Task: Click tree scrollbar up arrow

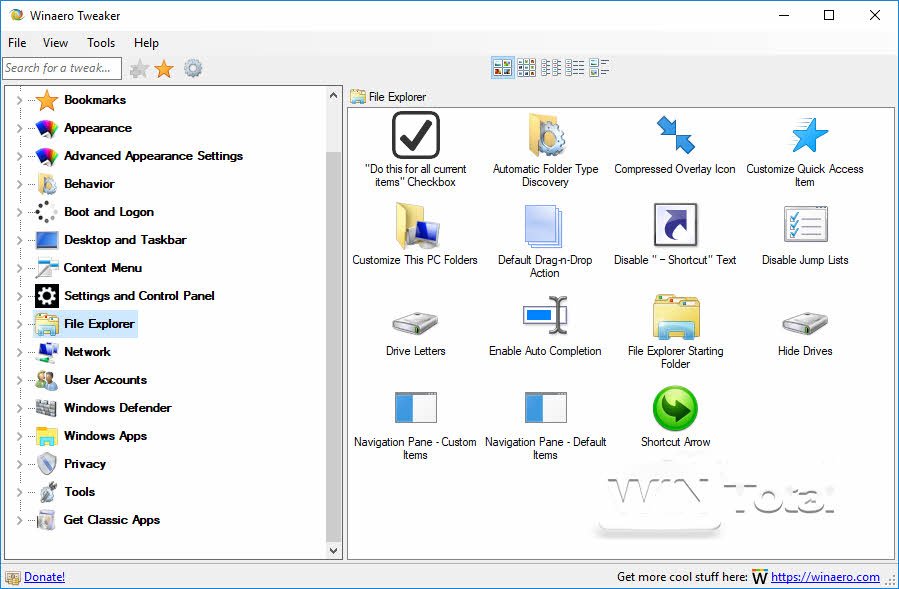Action: (x=334, y=95)
